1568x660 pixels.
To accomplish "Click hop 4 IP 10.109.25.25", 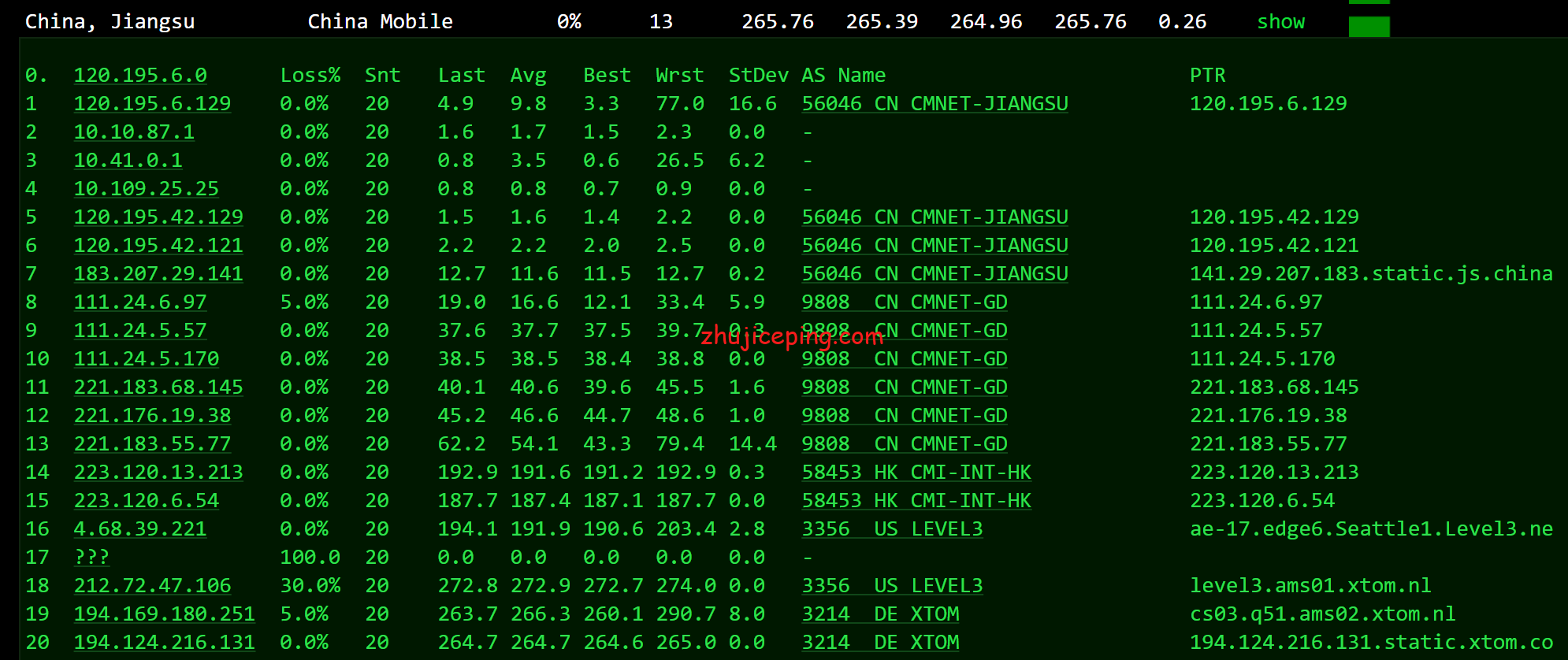I will click(146, 189).
